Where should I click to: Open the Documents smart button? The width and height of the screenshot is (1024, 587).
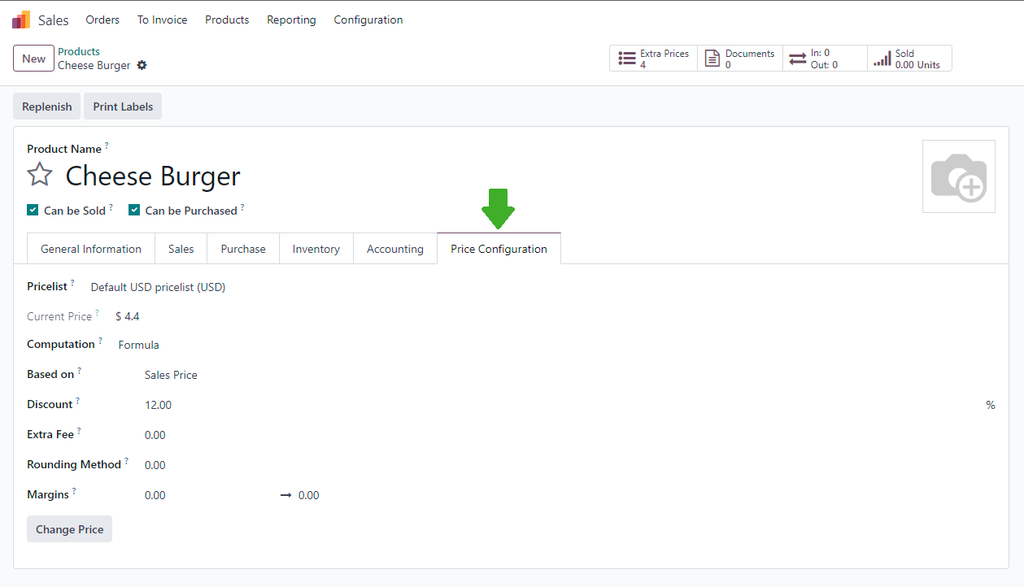point(740,58)
